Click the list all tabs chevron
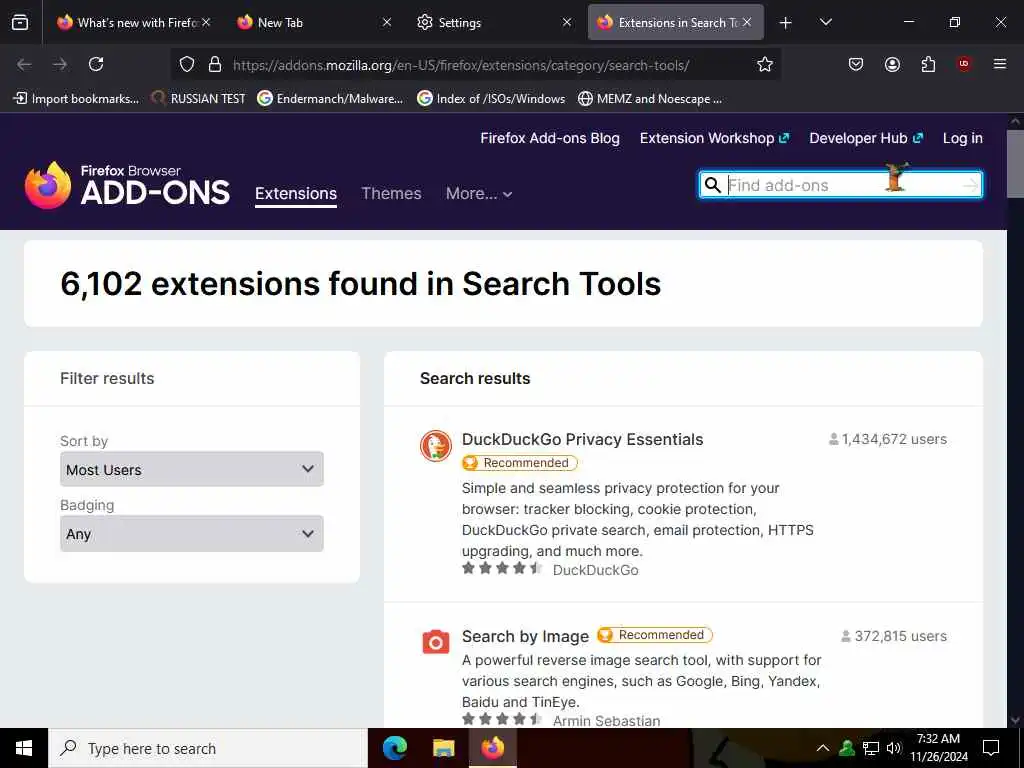This screenshot has width=1024, height=768. (x=825, y=22)
